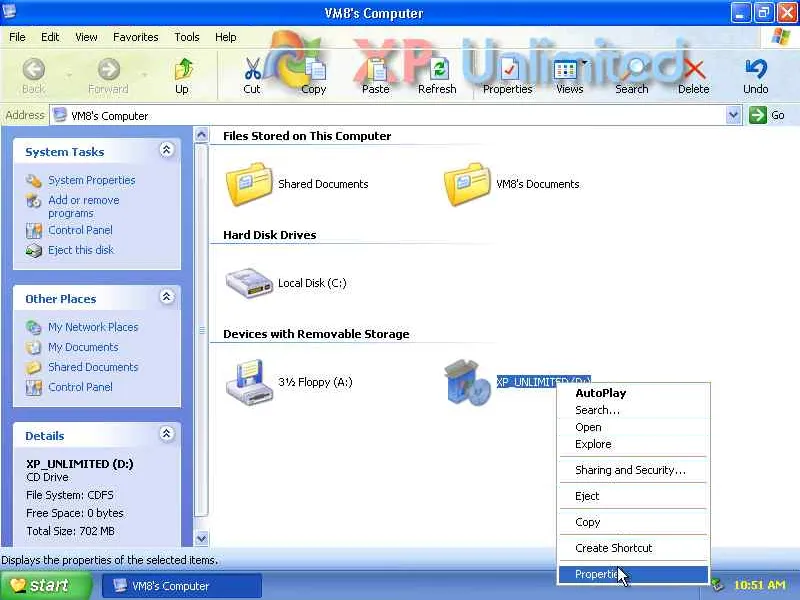Select the VM8's Documents folder icon
800x600 pixels.
click(467, 184)
